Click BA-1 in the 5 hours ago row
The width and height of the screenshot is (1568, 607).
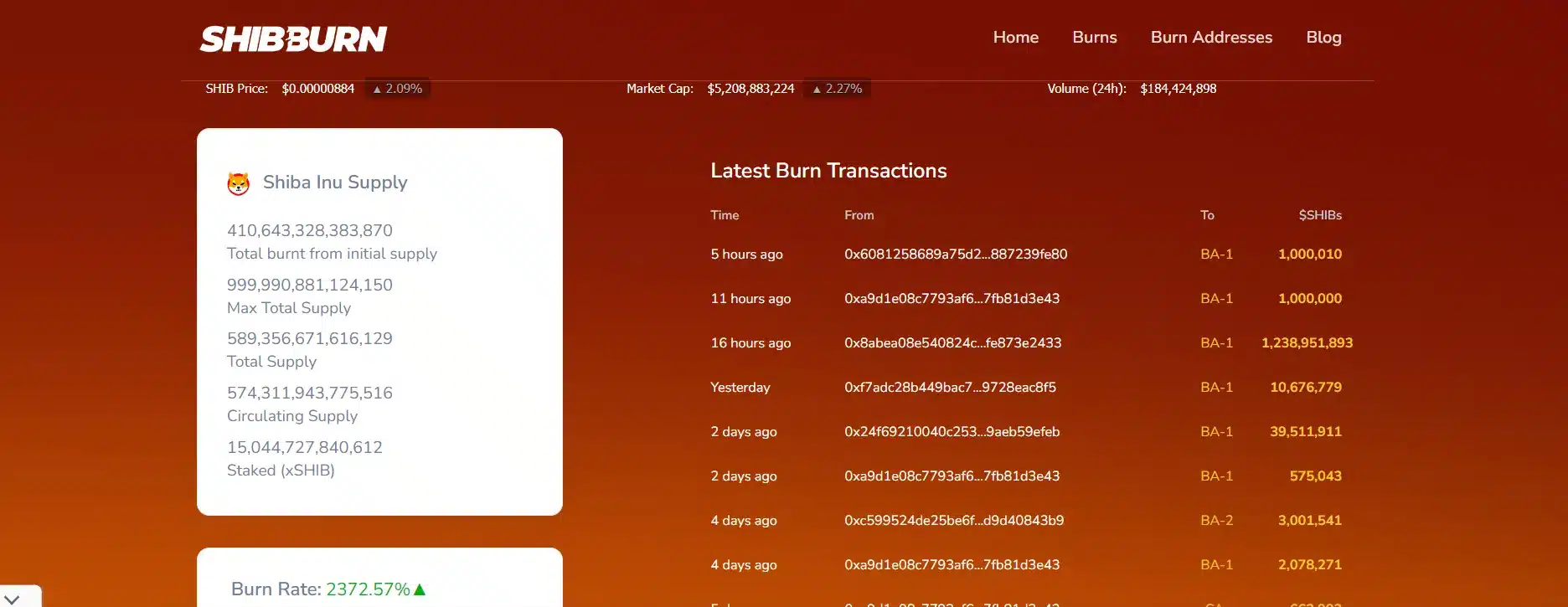click(x=1216, y=254)
